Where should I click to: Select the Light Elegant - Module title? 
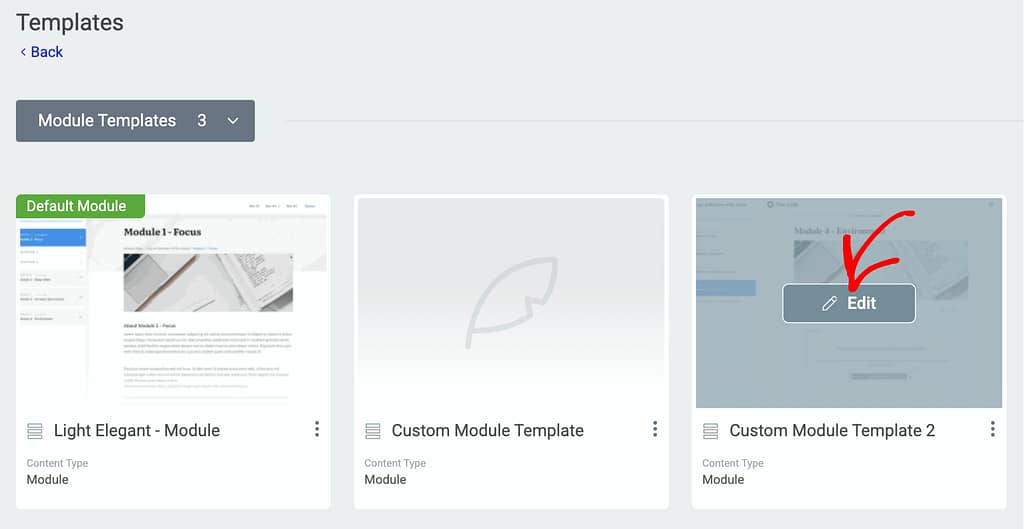coord(137,431)
